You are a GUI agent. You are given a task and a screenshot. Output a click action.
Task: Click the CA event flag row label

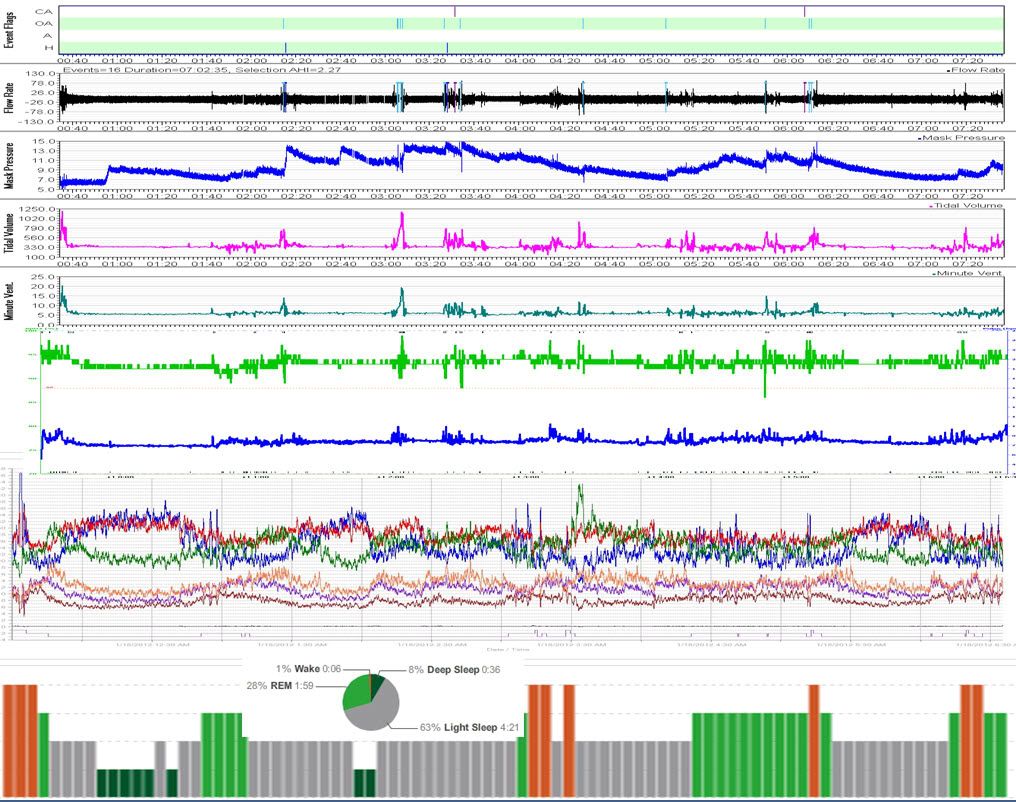(x=44, y=12)
